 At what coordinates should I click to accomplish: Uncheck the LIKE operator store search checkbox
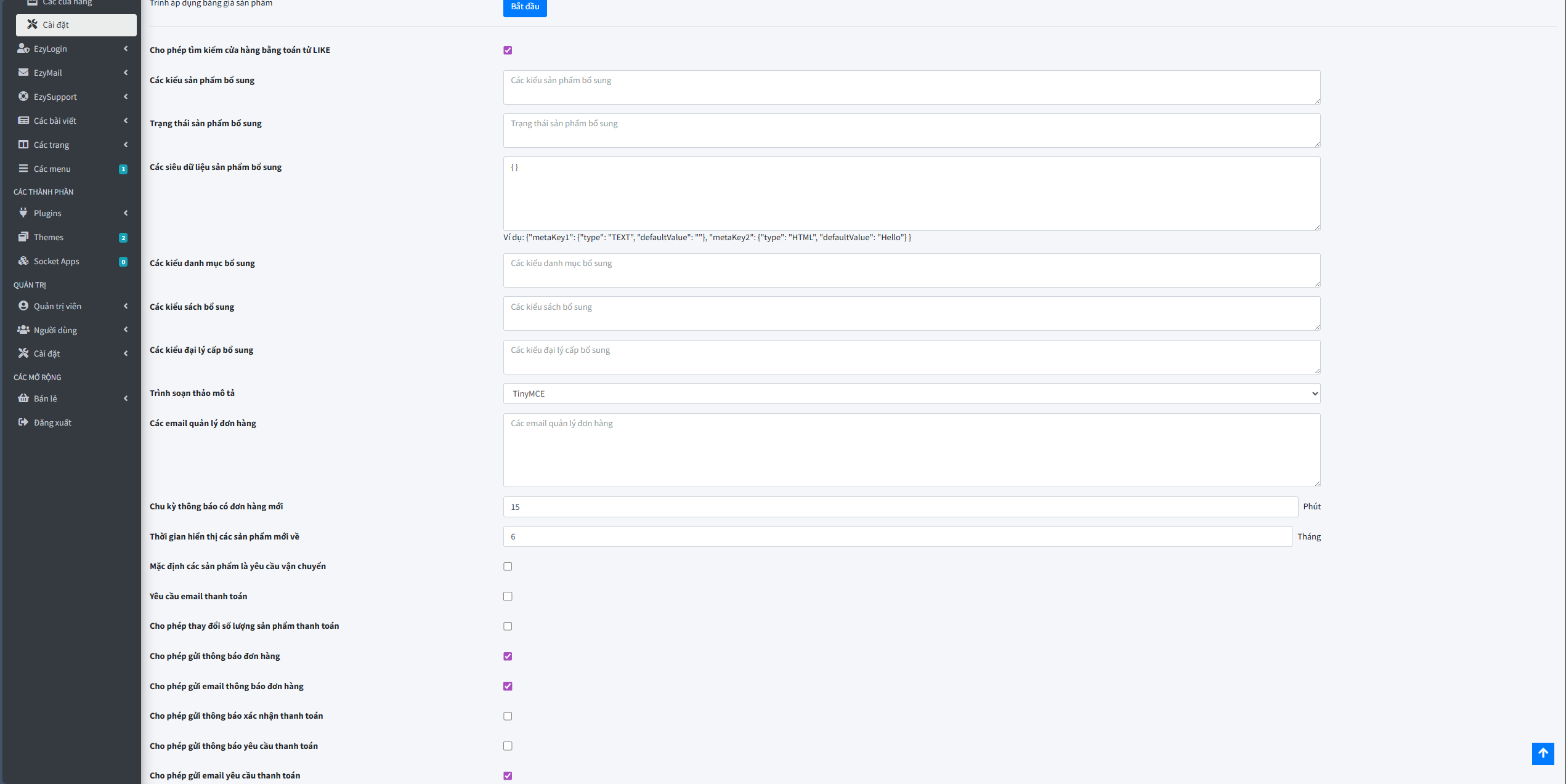coord(508,51)
